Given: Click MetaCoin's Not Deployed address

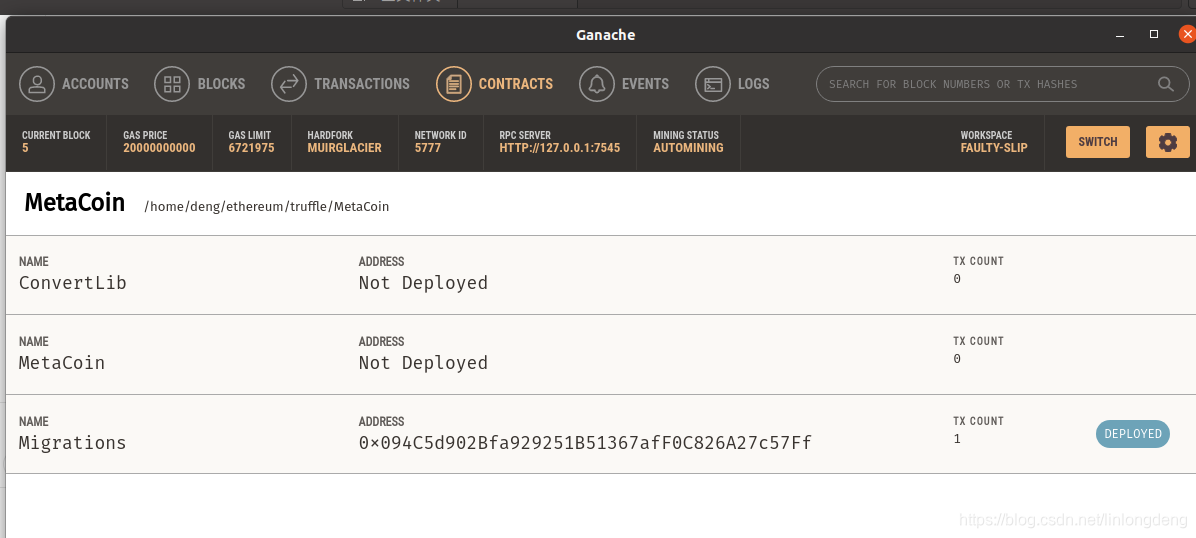Looking at the screenshot, I should 423,362.
